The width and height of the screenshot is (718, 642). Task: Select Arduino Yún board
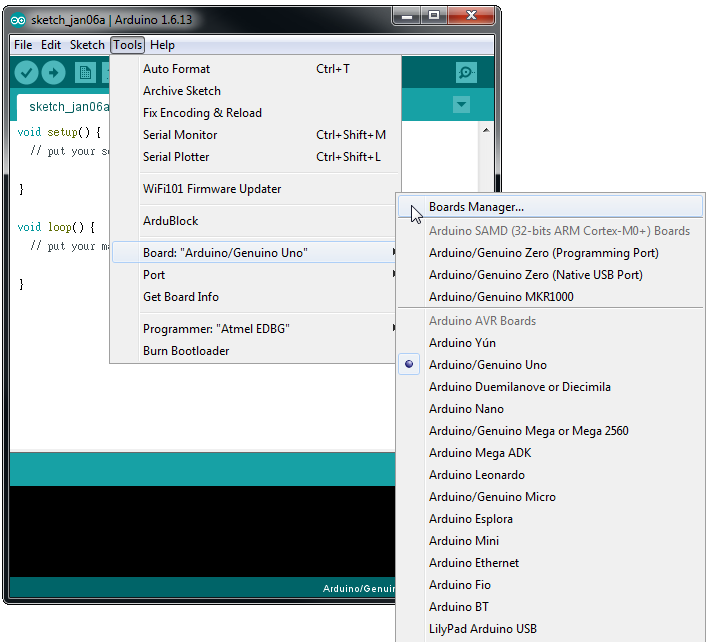click(x=551, y=343)
